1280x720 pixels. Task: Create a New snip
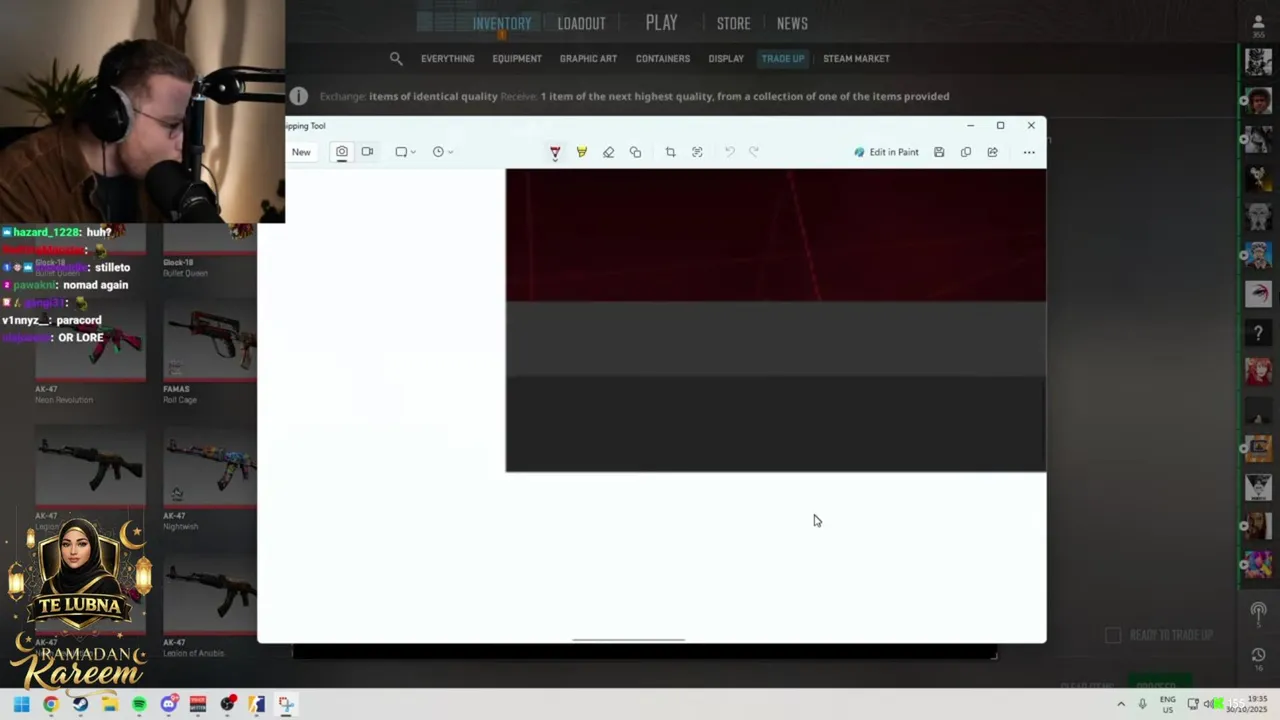[301, 152]
